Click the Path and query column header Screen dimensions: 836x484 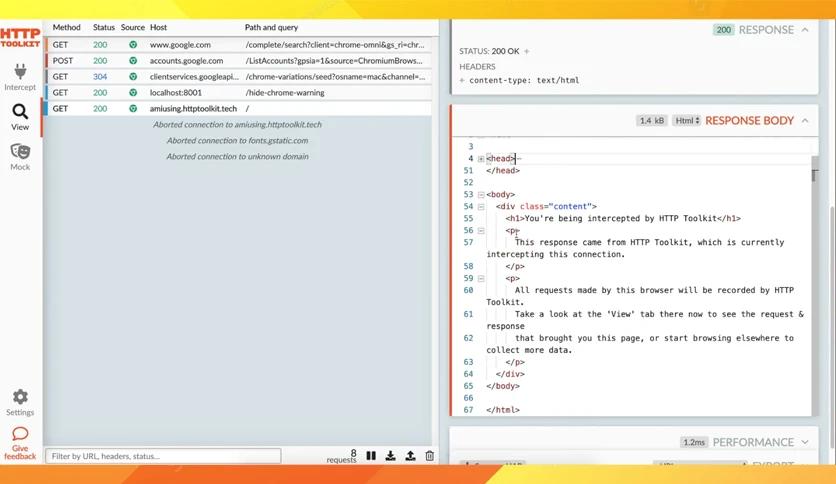tap(271, 27)
